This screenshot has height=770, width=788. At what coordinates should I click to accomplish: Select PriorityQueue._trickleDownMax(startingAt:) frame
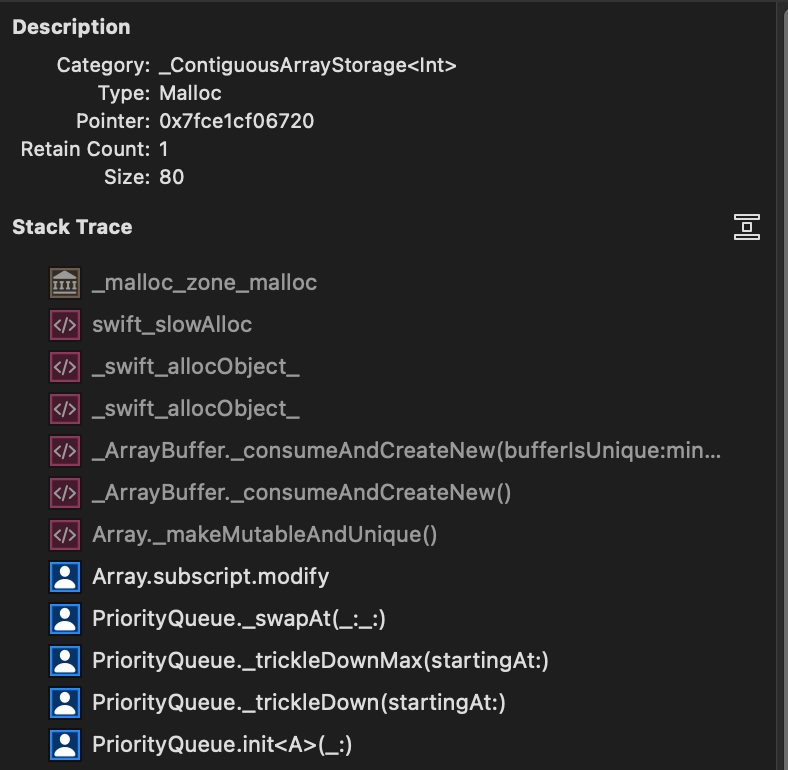point(320,660)
